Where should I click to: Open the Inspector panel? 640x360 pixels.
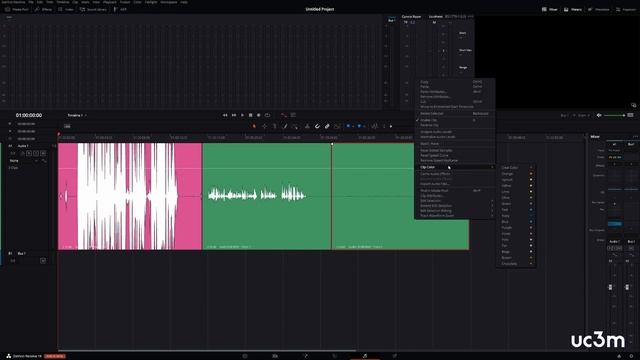626,9
